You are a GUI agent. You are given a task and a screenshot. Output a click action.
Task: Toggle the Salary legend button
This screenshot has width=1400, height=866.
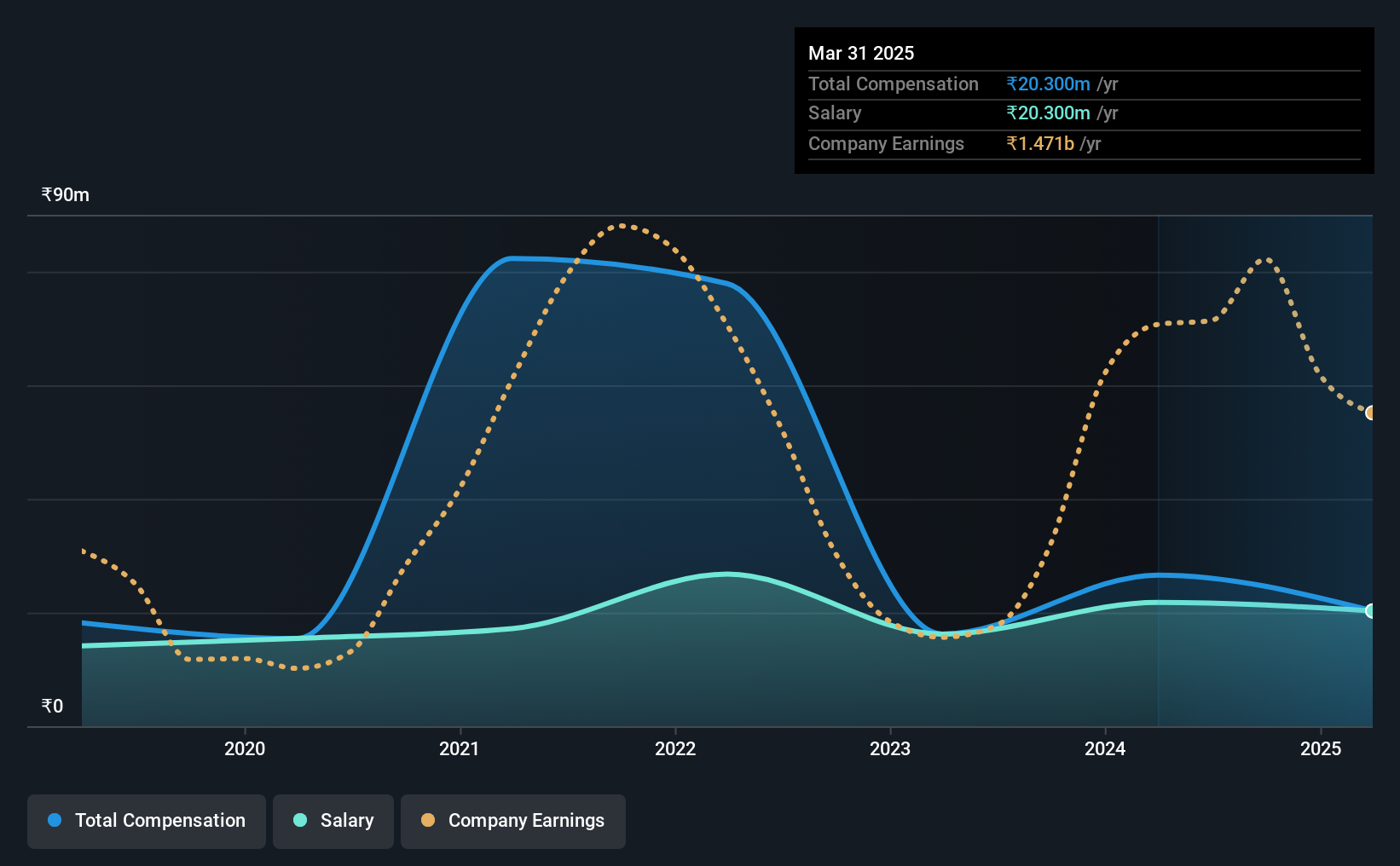pos(333,821)
